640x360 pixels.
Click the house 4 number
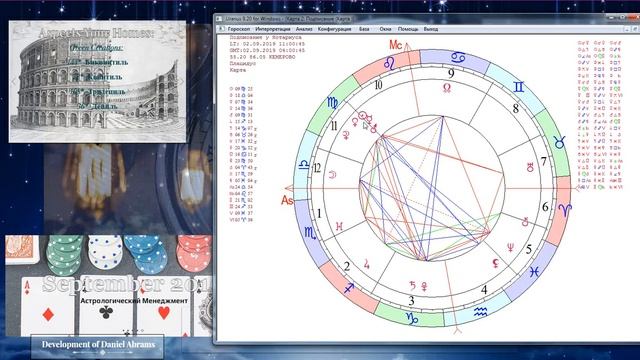point(484,290)
